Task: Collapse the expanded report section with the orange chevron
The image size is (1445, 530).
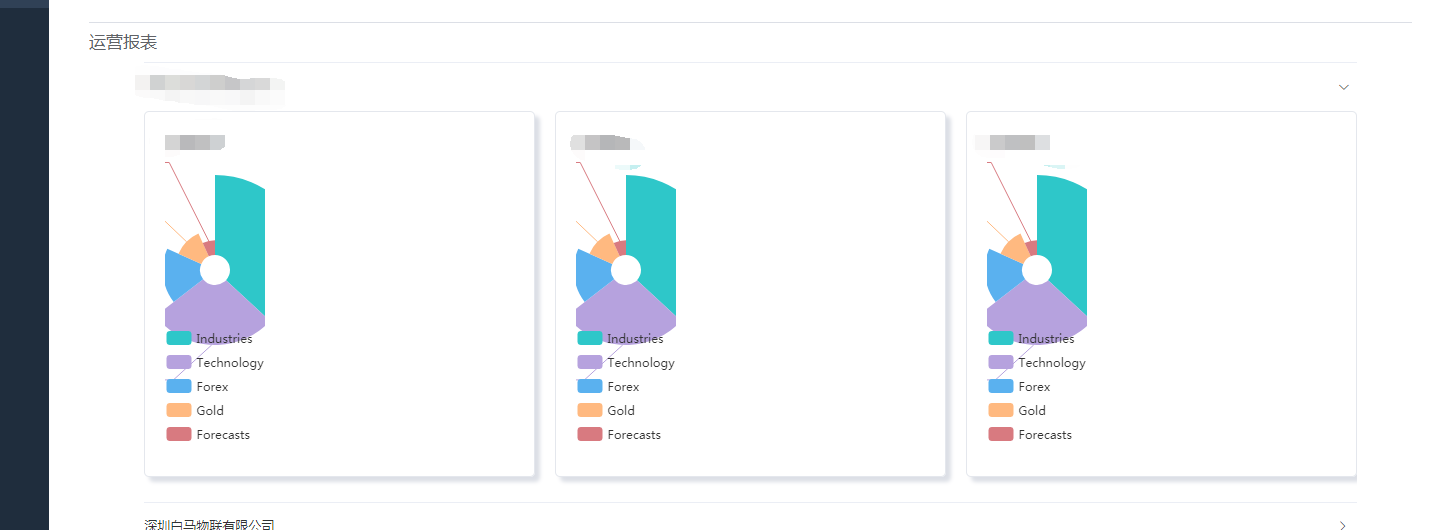Action: (1343, 87)
